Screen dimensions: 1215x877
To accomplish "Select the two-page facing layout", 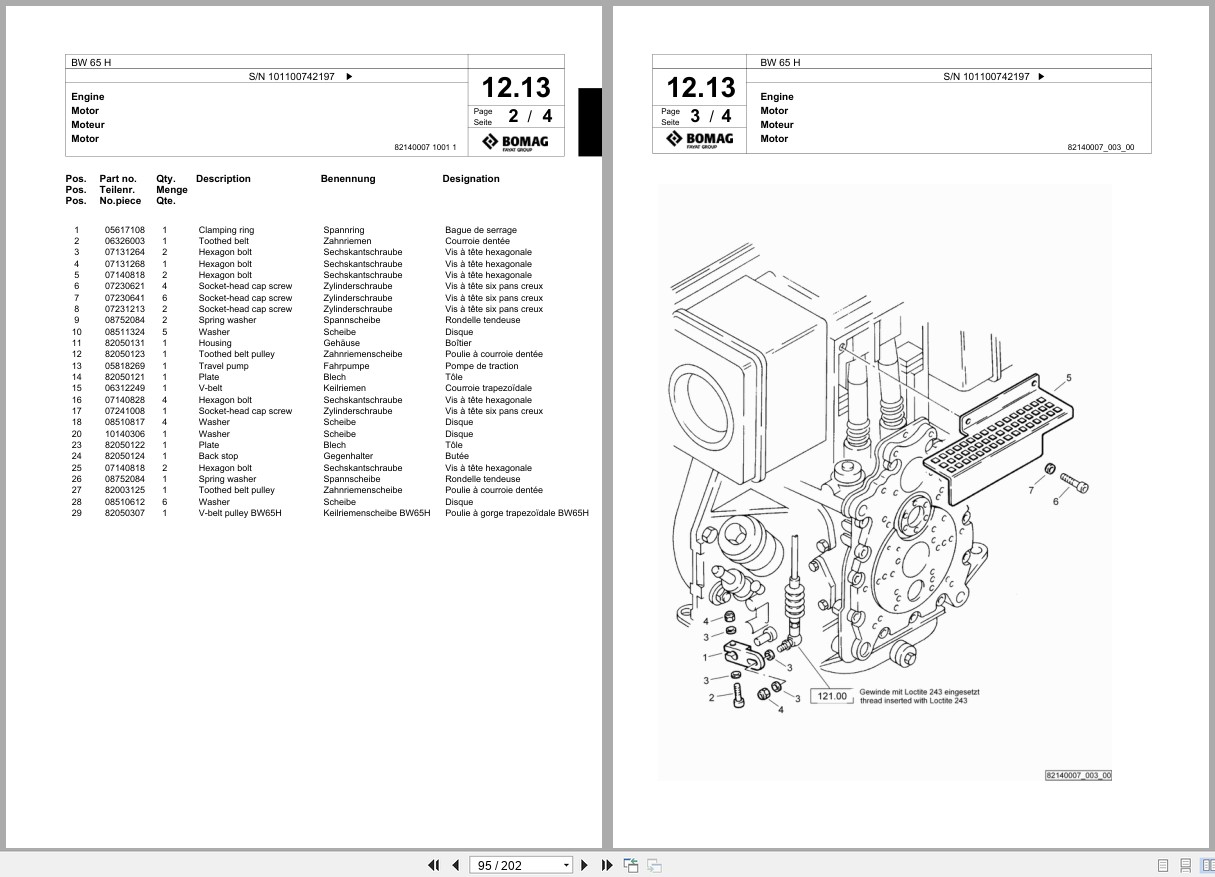I will (x=1207, y=865).
